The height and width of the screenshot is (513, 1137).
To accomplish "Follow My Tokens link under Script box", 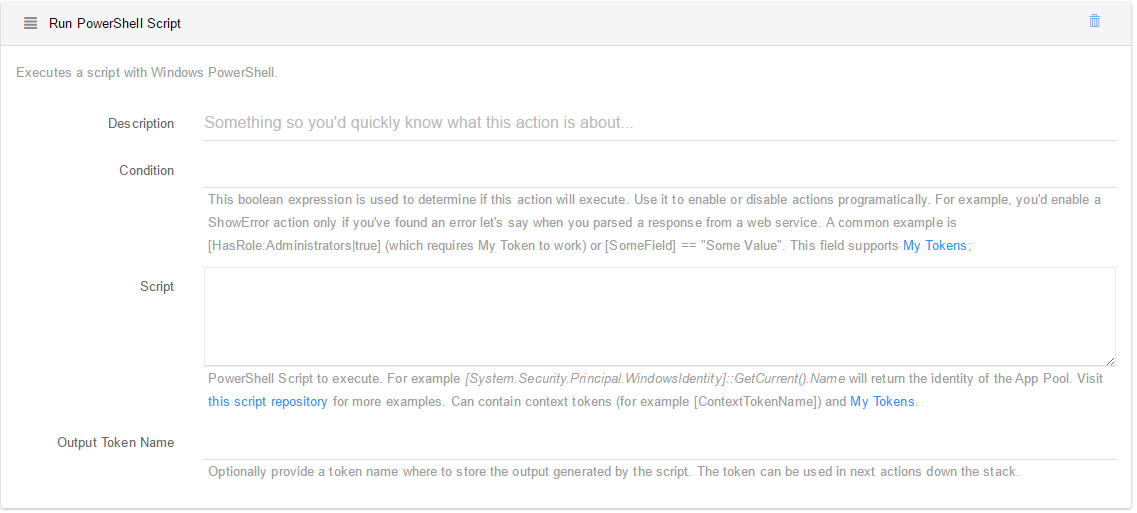I will [882, 401].
